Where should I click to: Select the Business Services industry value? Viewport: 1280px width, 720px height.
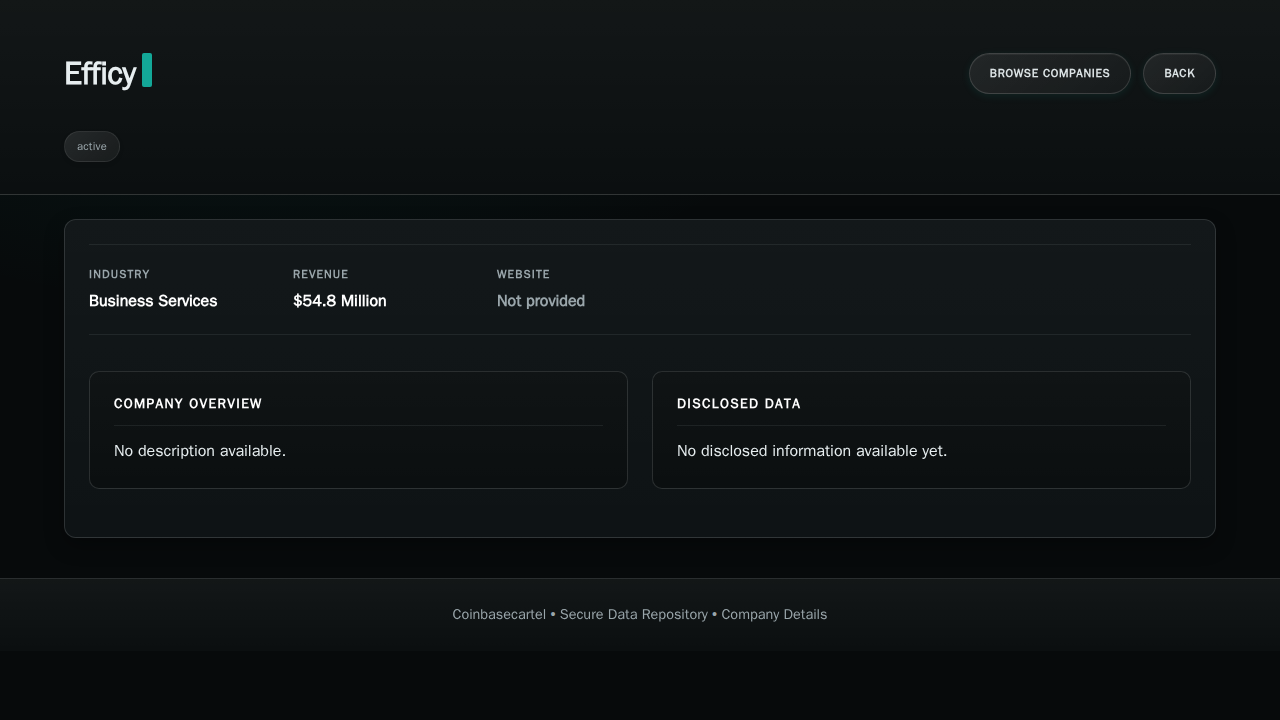pyautogui.click(x=153, y=301)
